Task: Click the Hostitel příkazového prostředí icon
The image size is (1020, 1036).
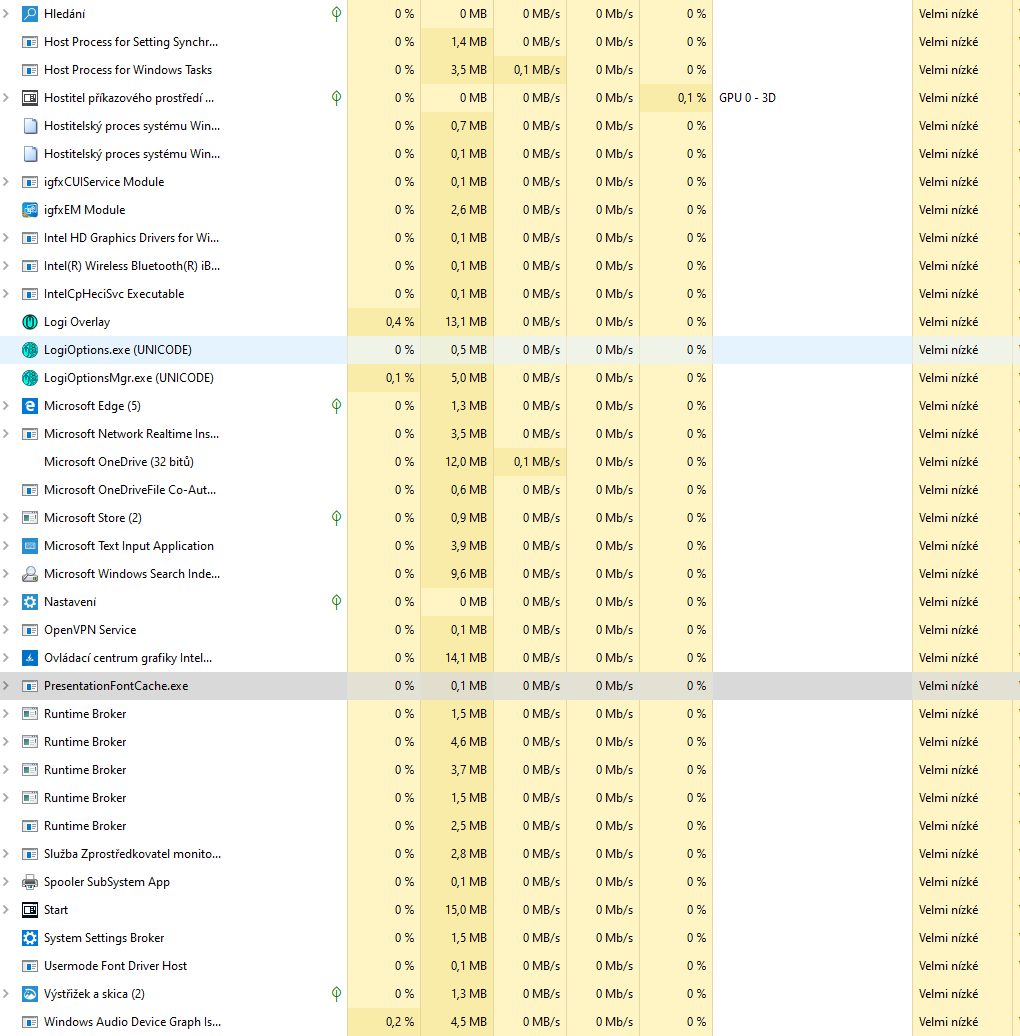Action: click(x=30, y=98)
